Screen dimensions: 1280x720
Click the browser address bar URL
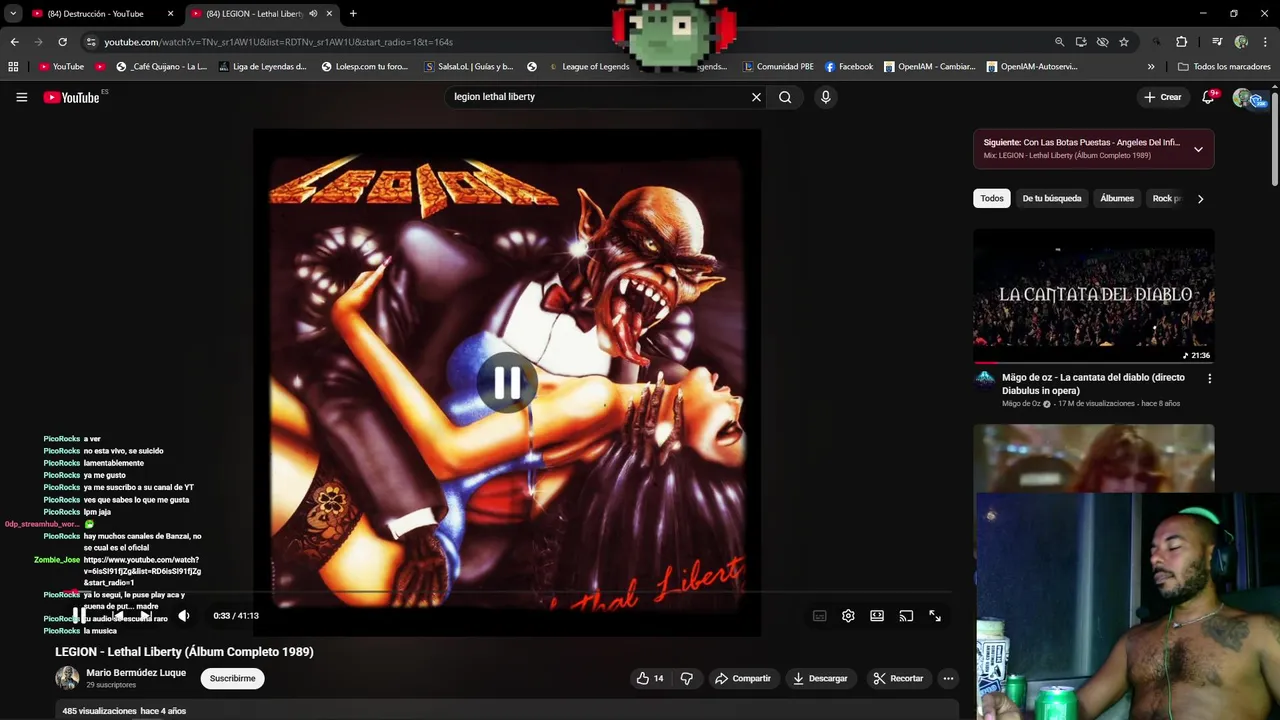point(278,42)
